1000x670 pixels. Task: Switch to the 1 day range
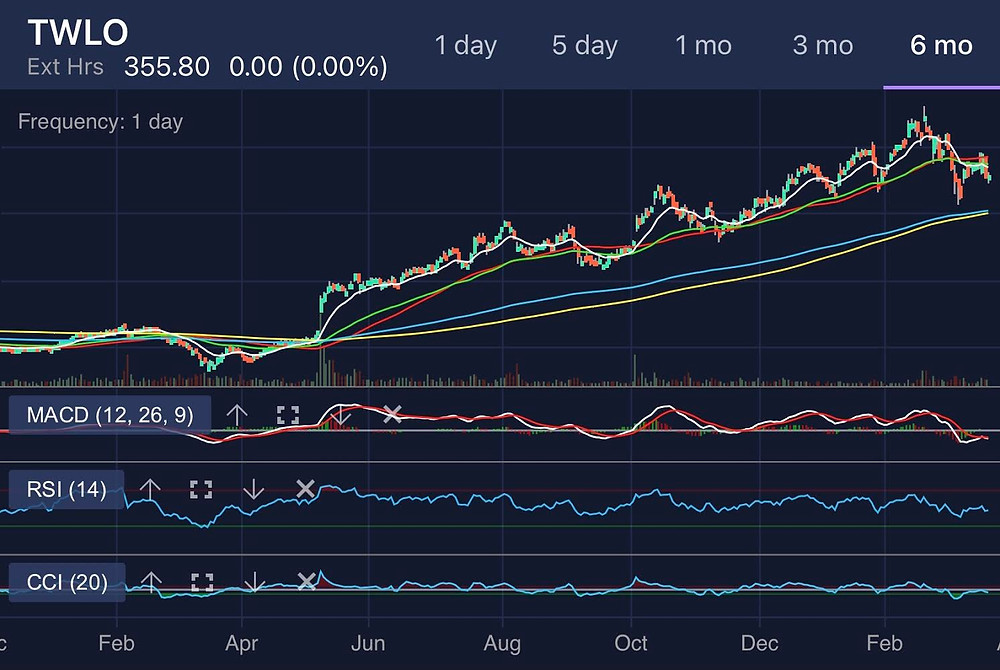(466, 45)
